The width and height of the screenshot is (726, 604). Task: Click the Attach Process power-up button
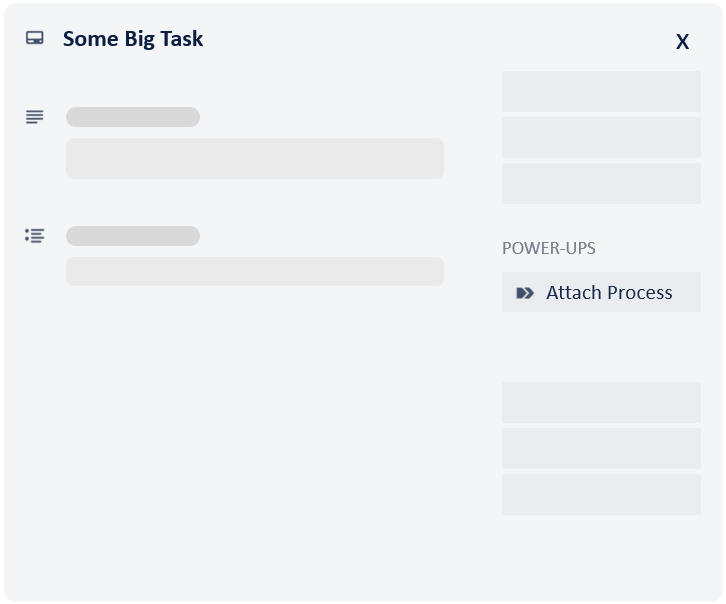(601, 292)
